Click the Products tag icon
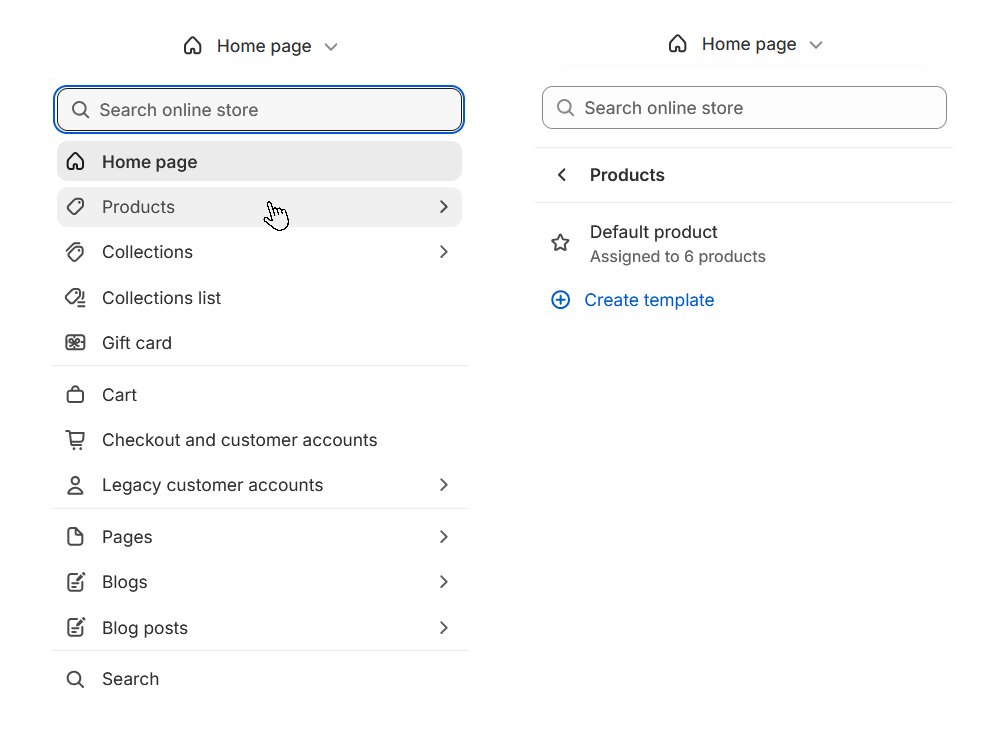998x733 pixels. tap(75, 207)
